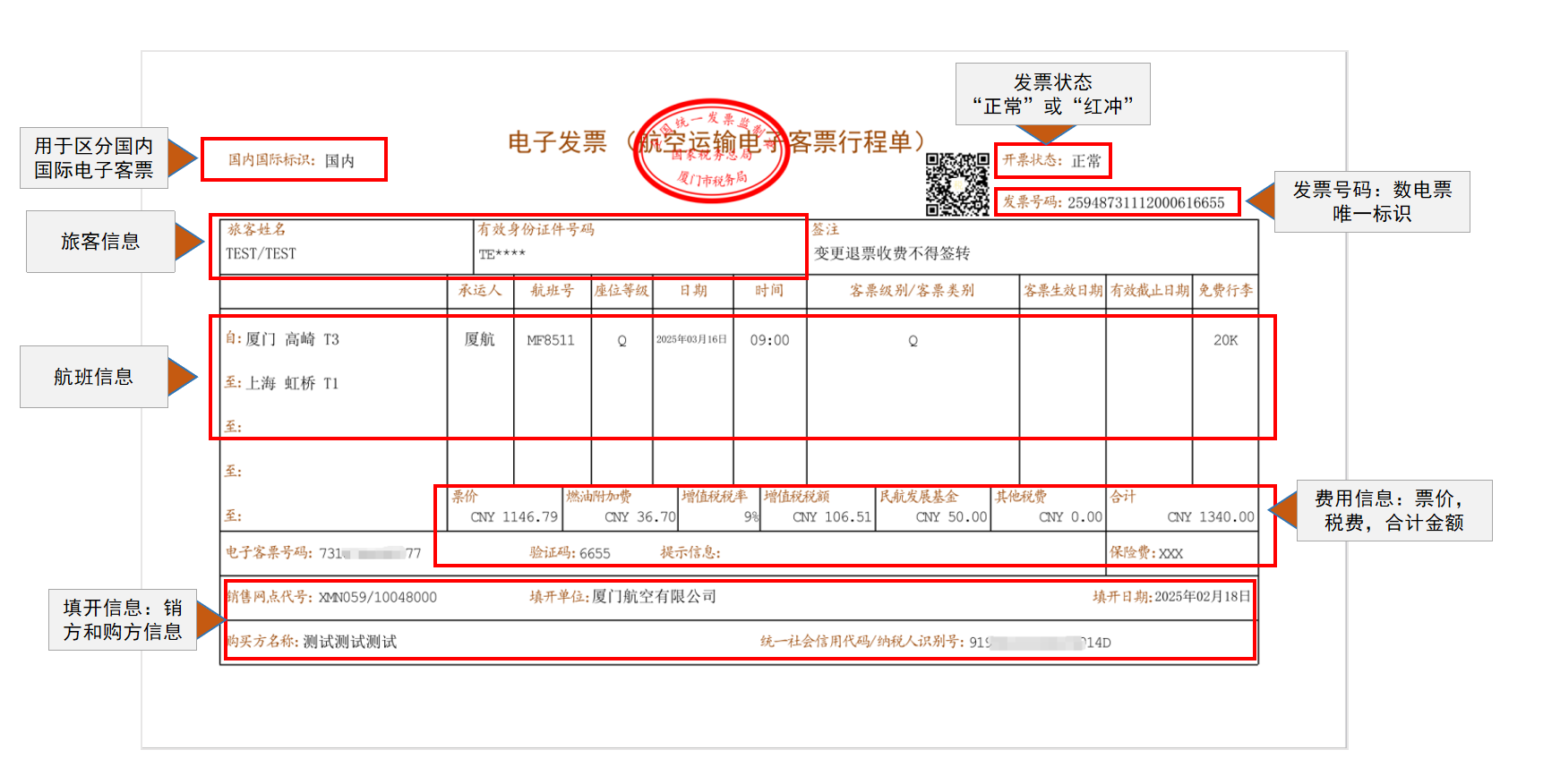
Task: Select the 发票状态 callout box
Action: [x=1053, y=94]
